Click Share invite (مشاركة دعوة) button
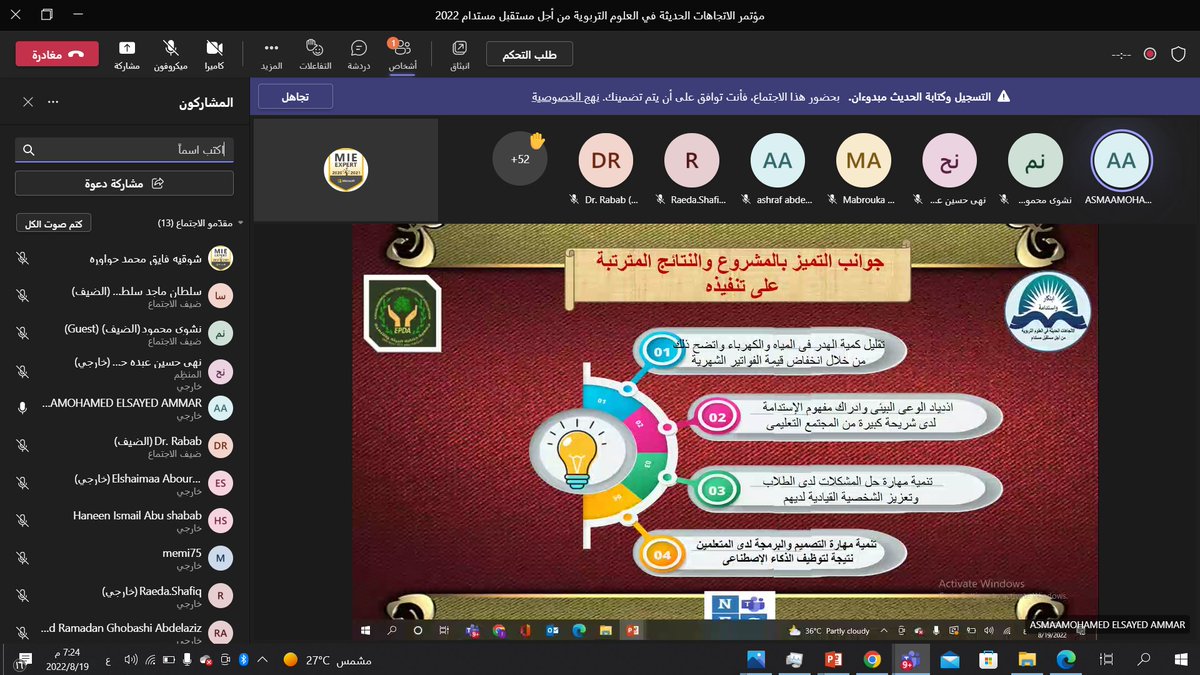The image size is (1200, 675). pyautogui.click(x=124, y=183)
